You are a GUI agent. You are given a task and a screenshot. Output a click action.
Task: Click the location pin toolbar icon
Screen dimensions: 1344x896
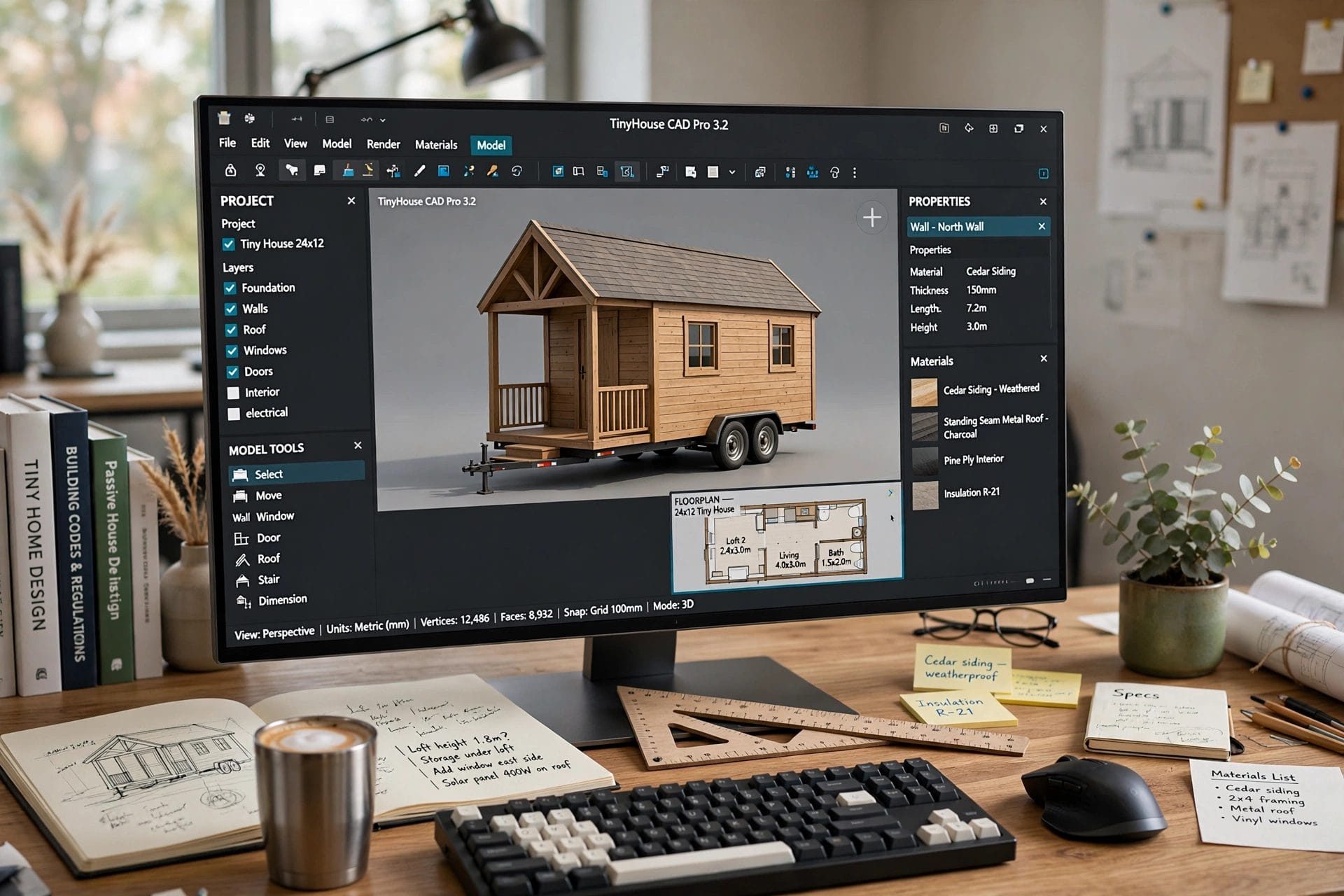(x=260, y=170)
